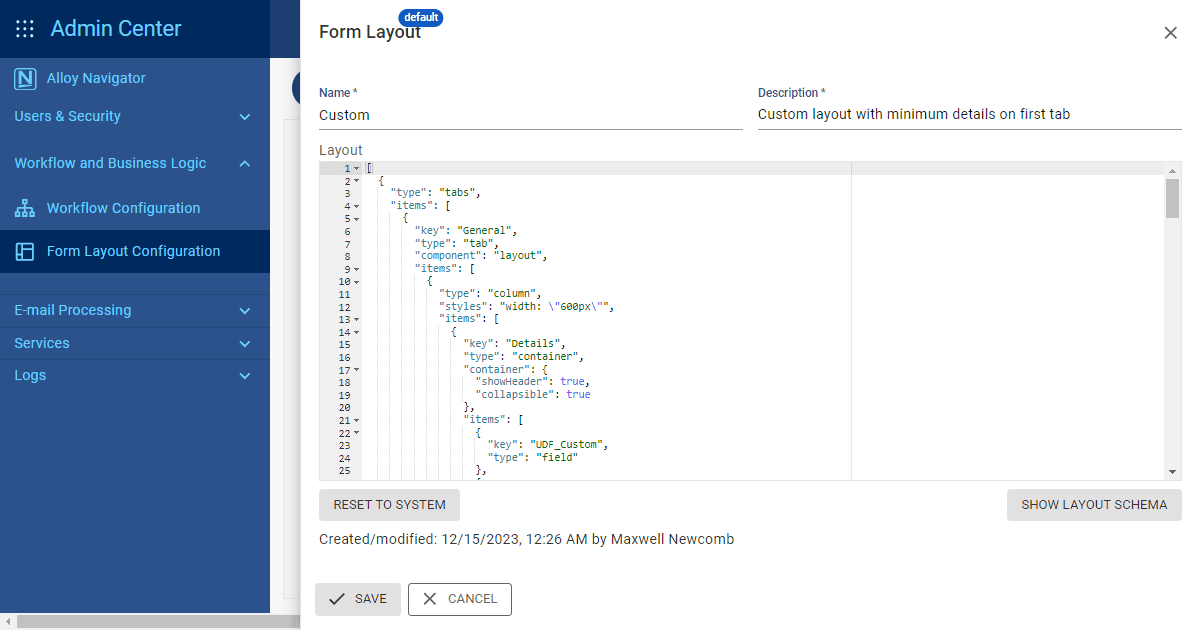Expand the E-mail Processing section
This screenshot has width=1200, height=630.
coord(245,311)
